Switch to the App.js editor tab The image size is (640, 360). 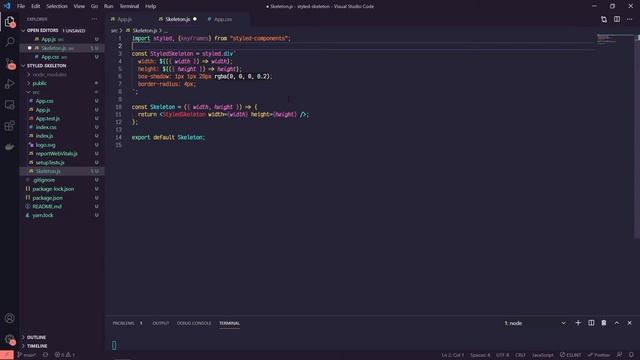(124, 19)
